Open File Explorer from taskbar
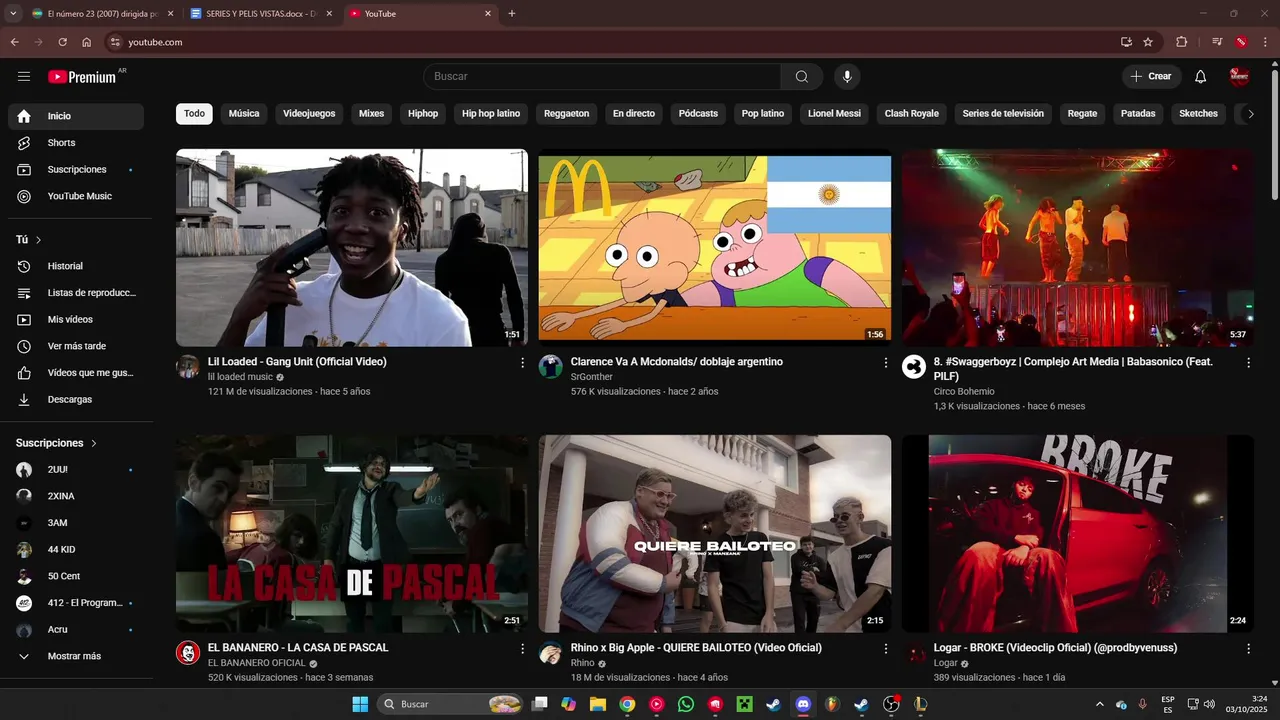 pyautogui.click(x=598, y=704)
